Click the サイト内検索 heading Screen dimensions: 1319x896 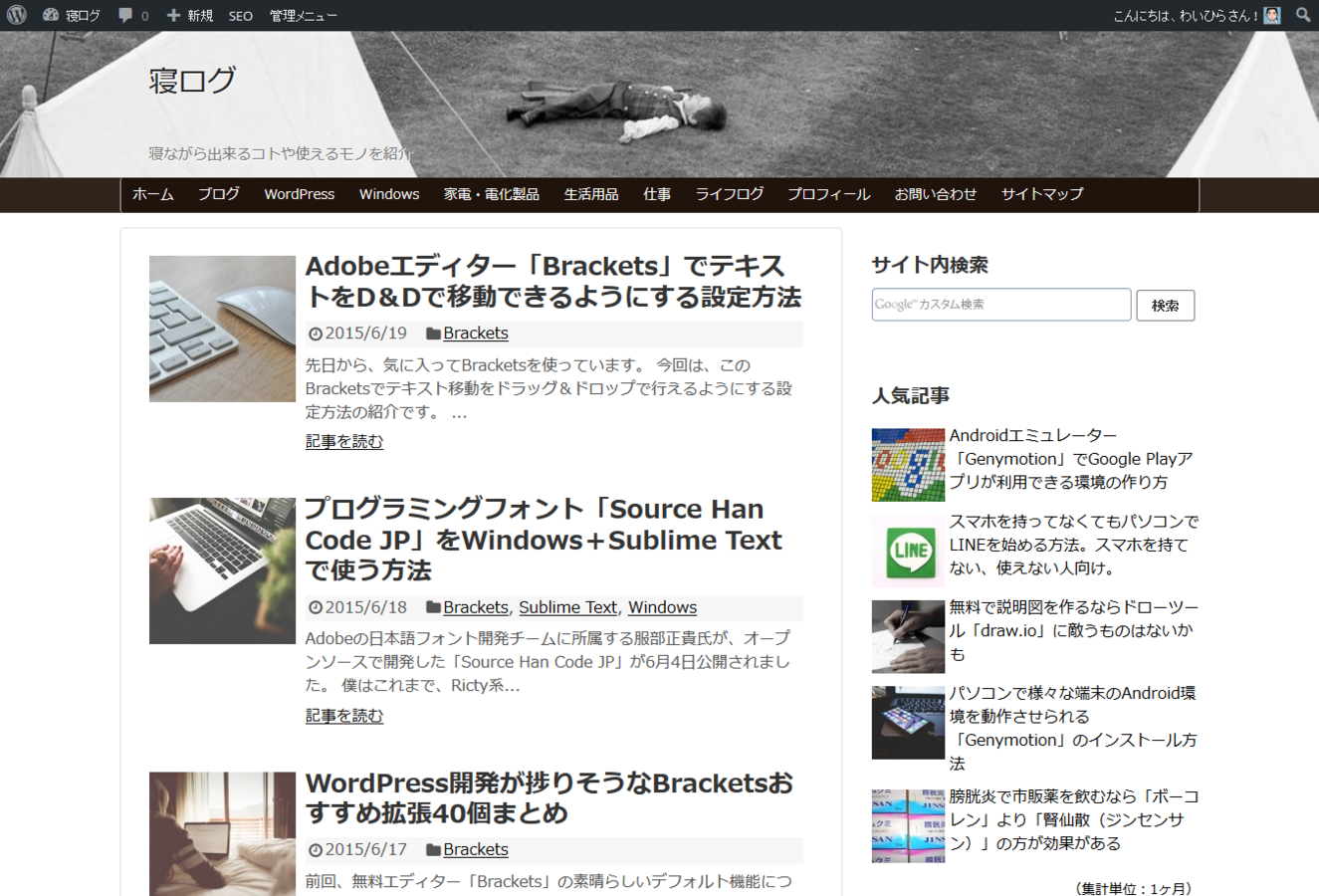[930, 265]
